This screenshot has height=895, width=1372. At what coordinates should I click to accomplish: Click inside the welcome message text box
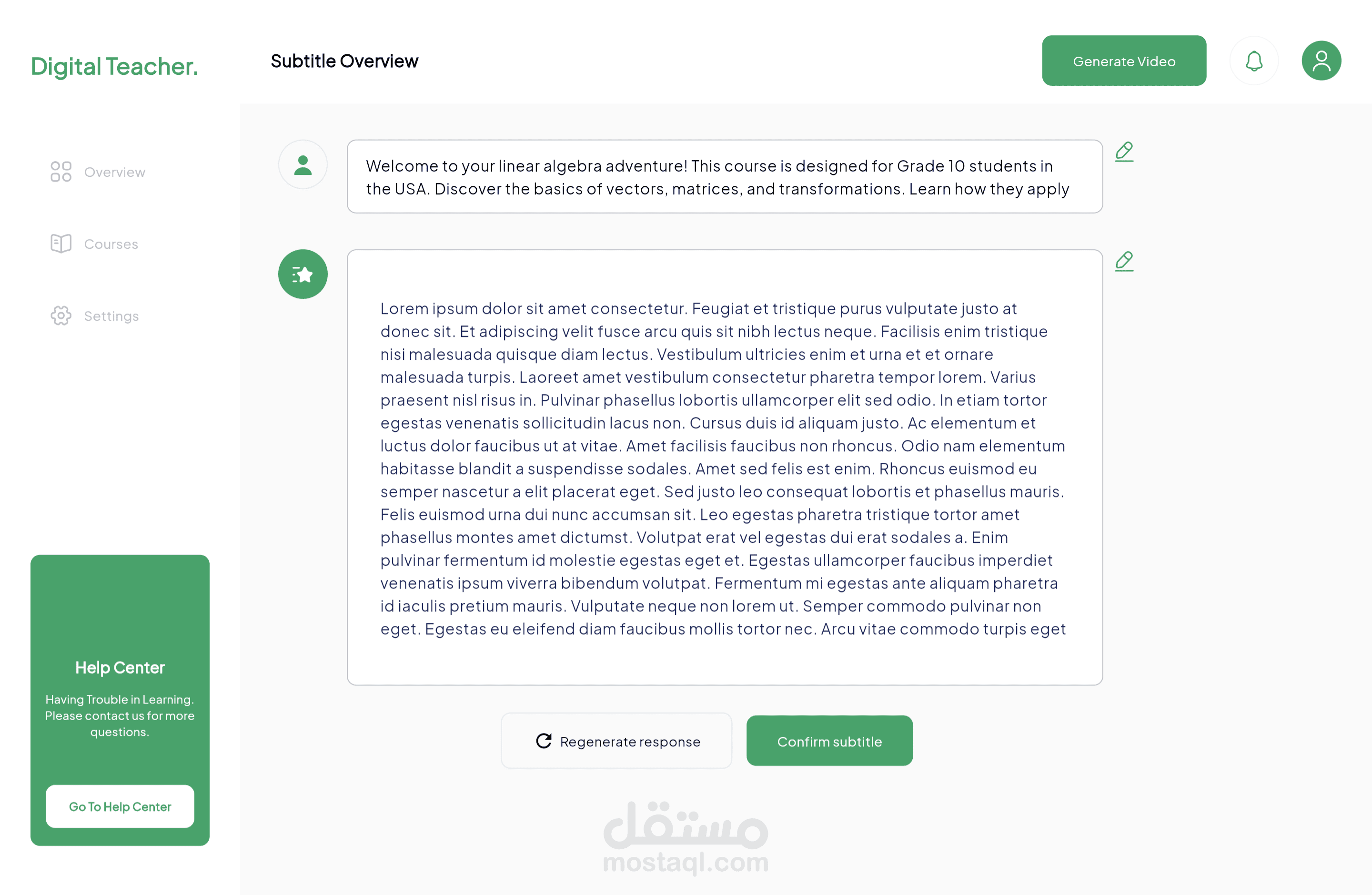tap(724, 177)
